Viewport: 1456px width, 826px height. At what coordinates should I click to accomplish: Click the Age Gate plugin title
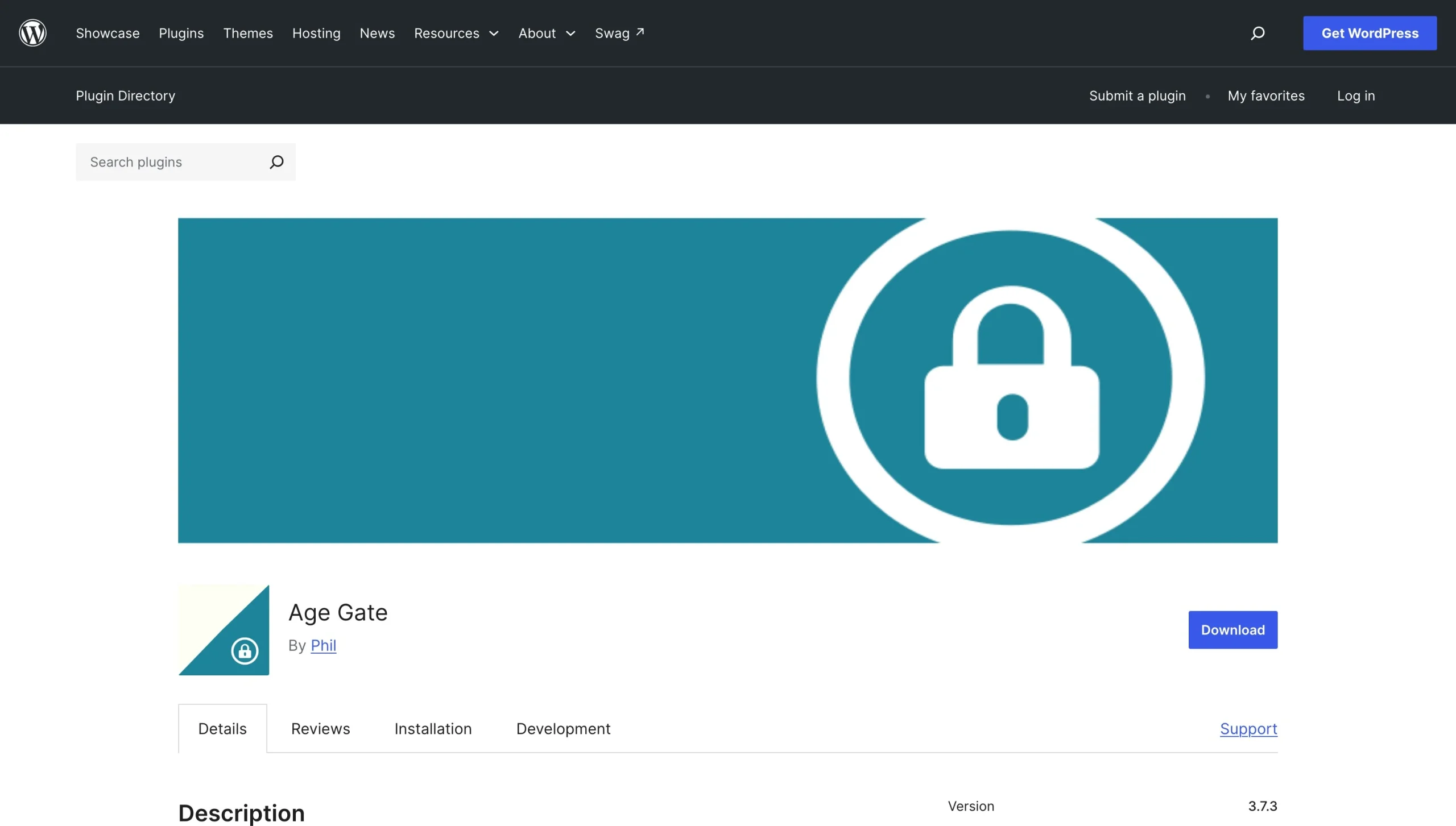338,612
